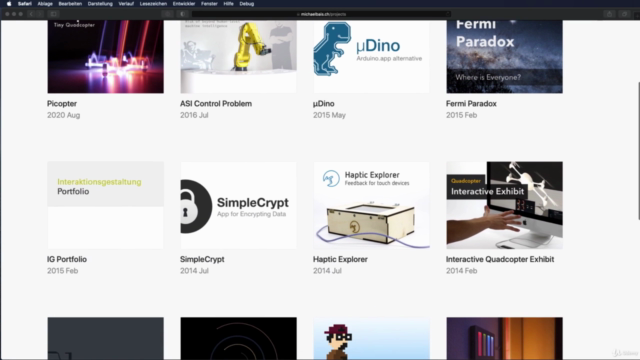Click the '2014 Feb' date text
640x360 pixels.
click(461, 271)
